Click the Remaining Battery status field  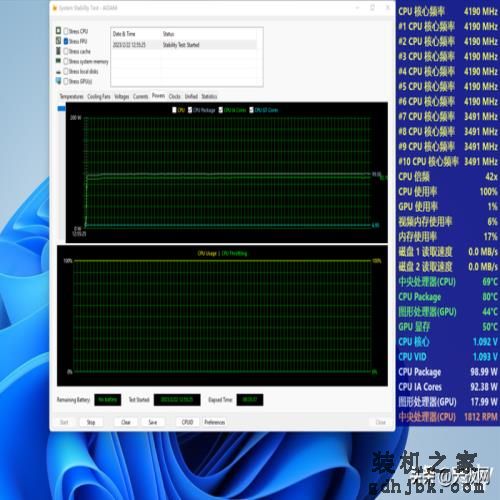[108, 400]
